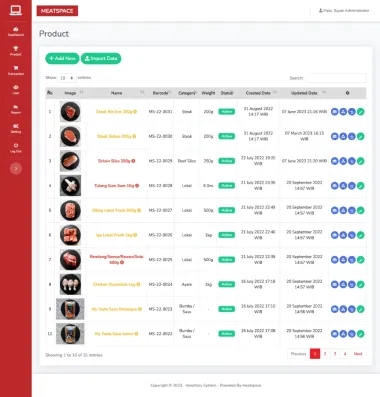The width and height of the screenshot is (380, 397).
Task: Sort table by Status column
Action: [x=227, y=93]
